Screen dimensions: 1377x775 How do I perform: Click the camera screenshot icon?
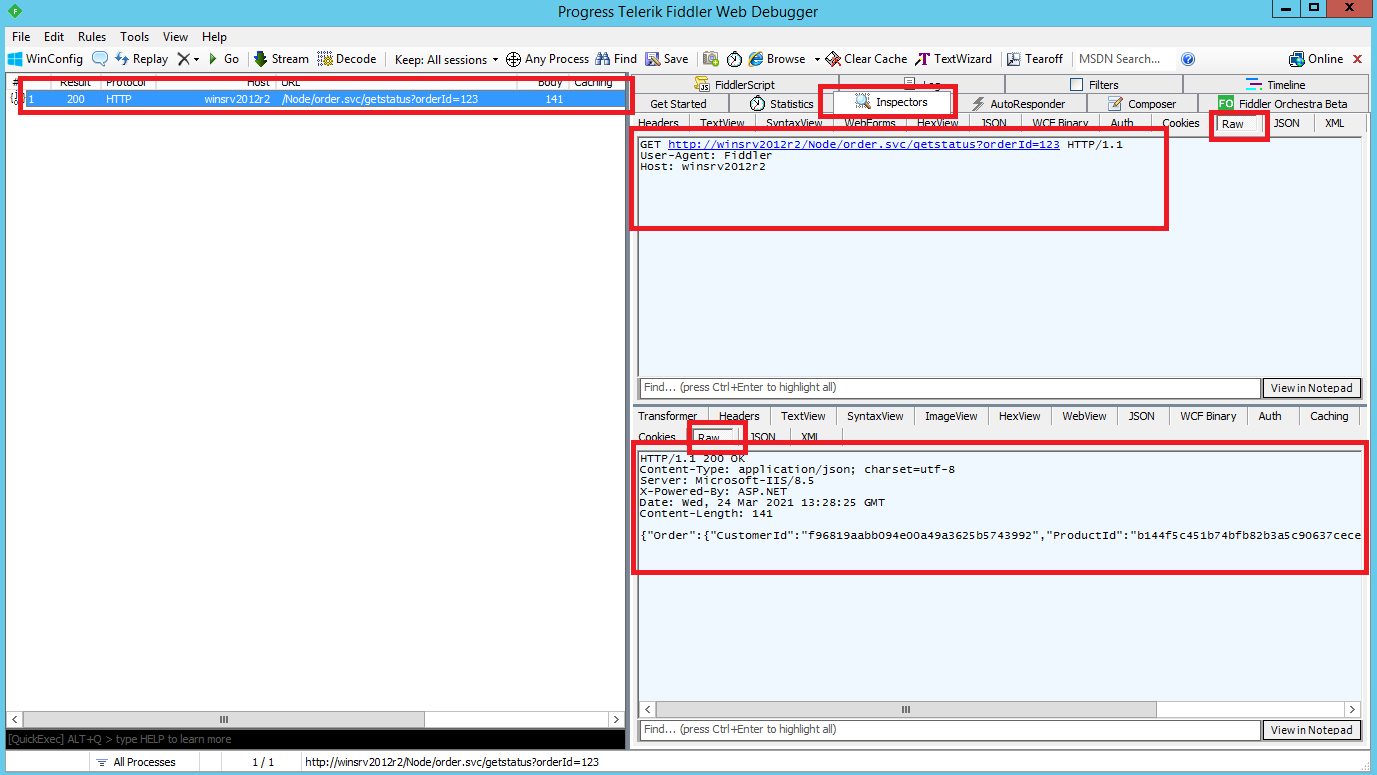point(711,59)
